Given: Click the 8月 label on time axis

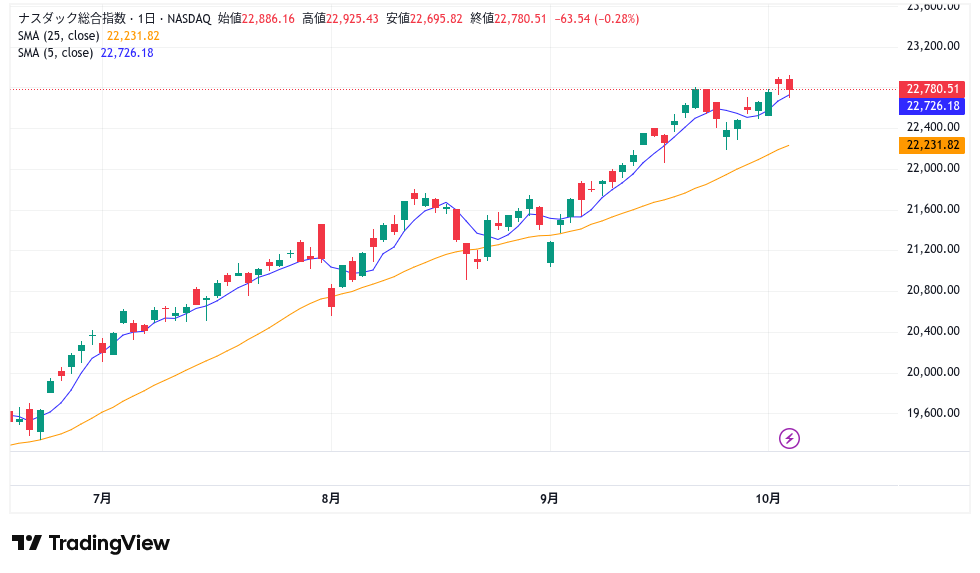Looking at the screenshot, I should tap(331, 498).
